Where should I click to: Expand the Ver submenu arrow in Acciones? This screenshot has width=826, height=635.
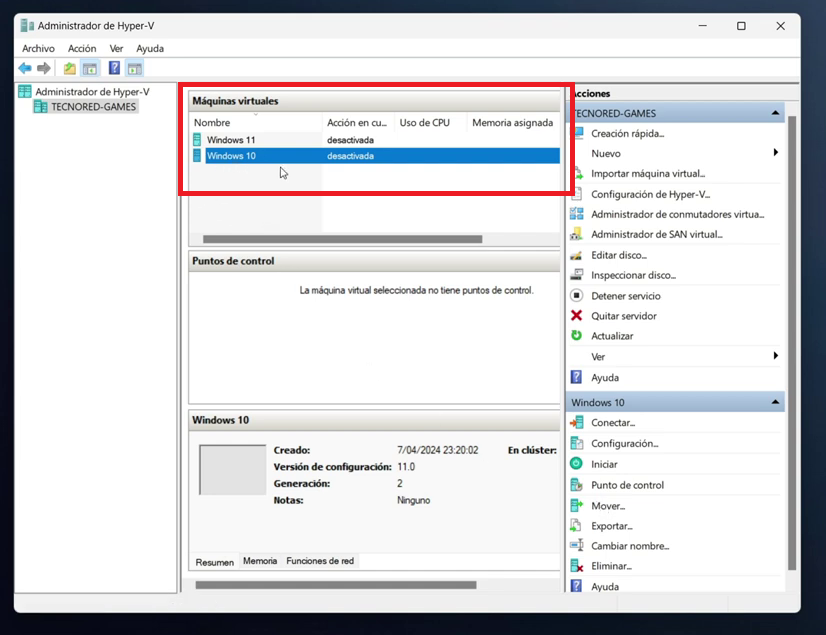775,356
